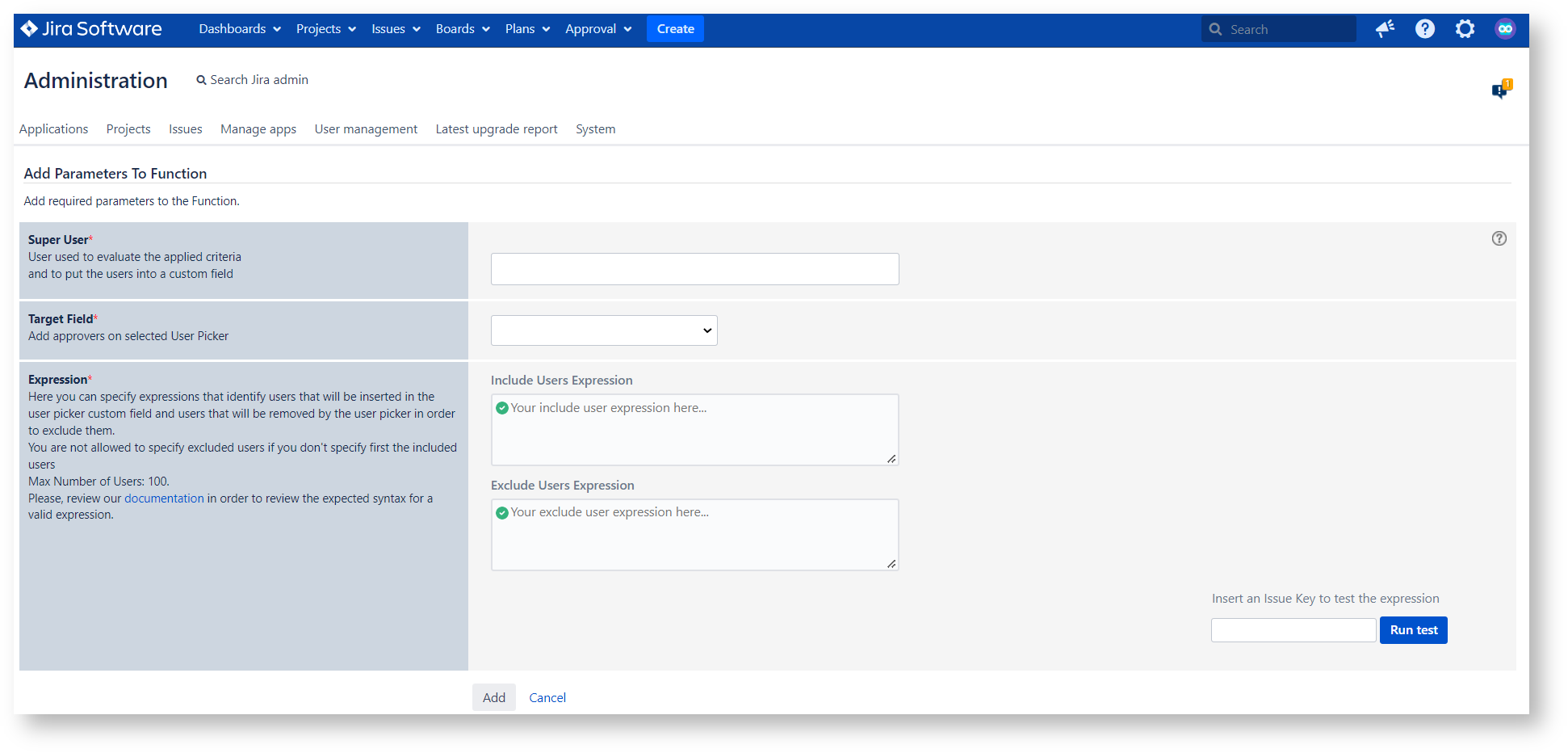Expand the Approval menu
The width and height of the screenshot is (1568, 753).
pyautogui.click(x=597, y=29)
